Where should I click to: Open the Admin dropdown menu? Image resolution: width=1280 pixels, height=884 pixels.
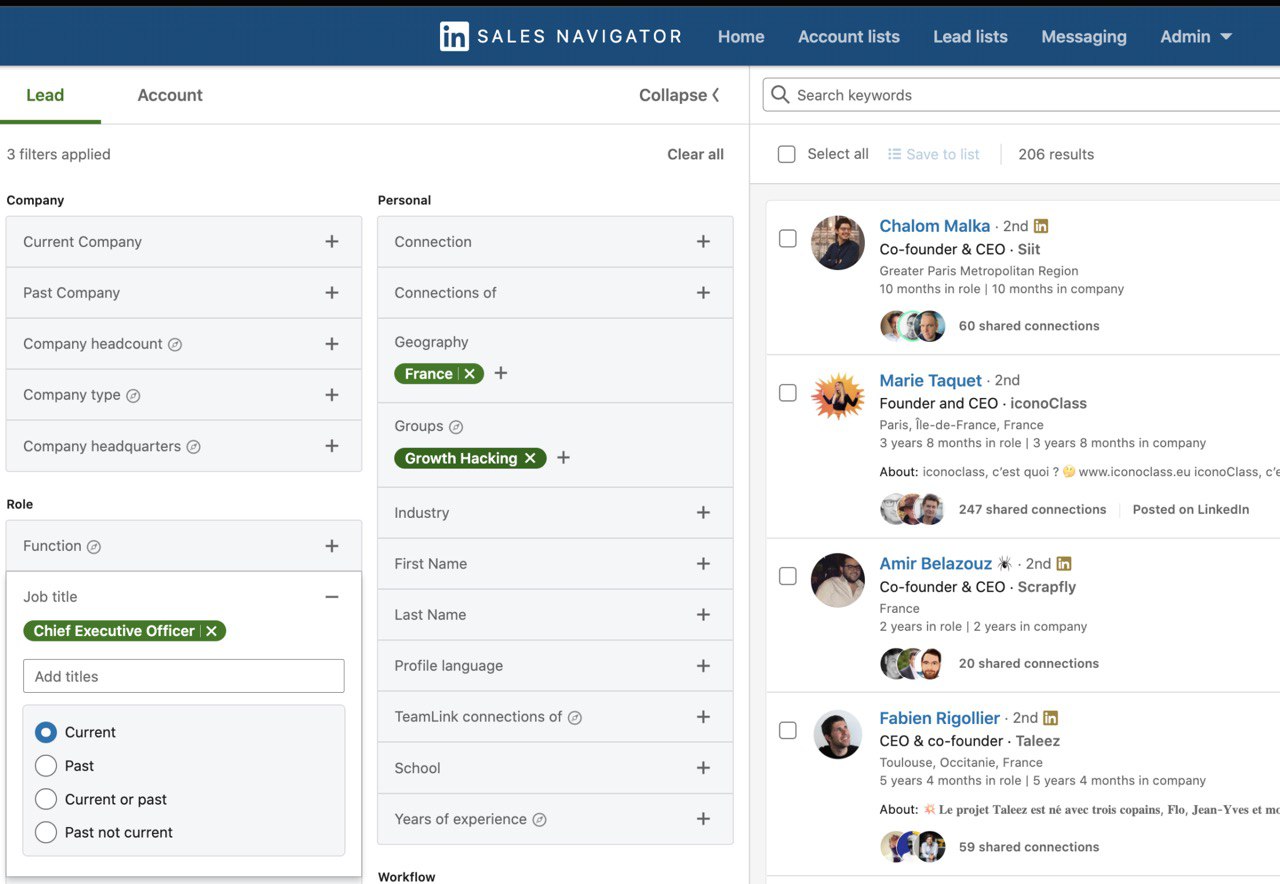1196,36
